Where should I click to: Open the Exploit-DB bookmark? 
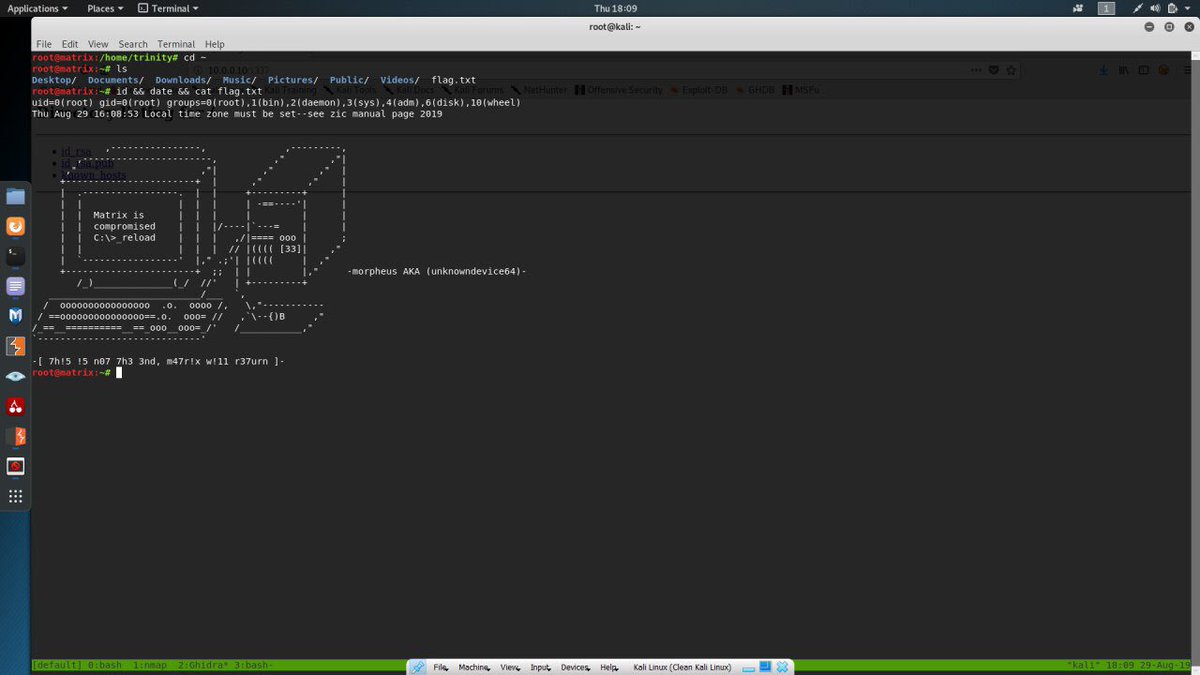704,89
